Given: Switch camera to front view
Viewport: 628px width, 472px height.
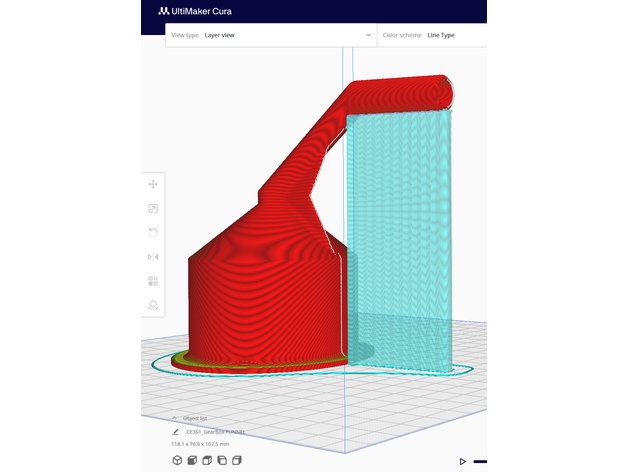Looking at the screenshot, I should [192, 460].
